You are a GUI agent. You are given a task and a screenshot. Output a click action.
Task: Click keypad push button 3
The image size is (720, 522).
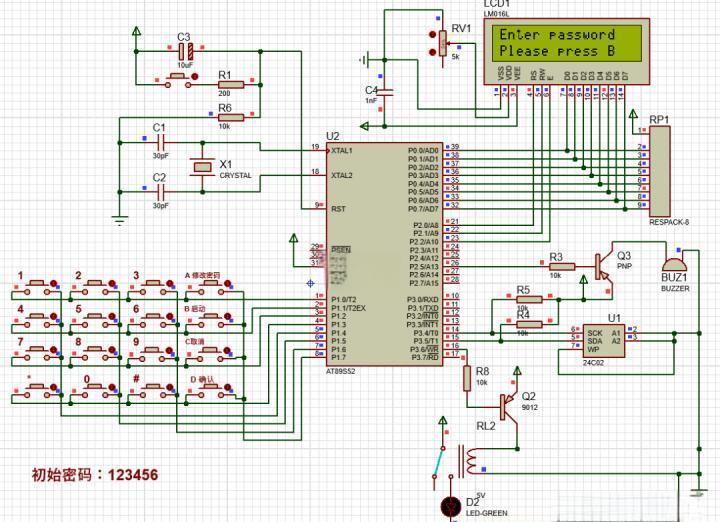pos(153,287)
